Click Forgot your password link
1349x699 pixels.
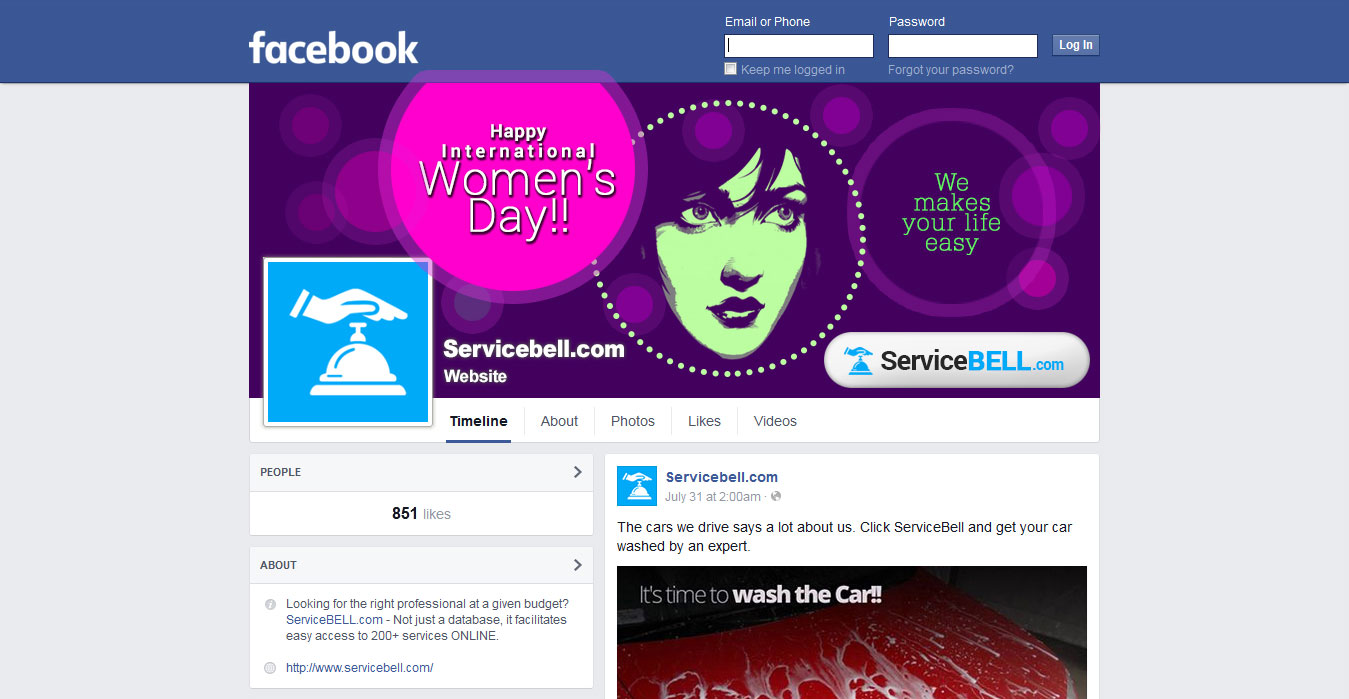click(x=950, y=70)
